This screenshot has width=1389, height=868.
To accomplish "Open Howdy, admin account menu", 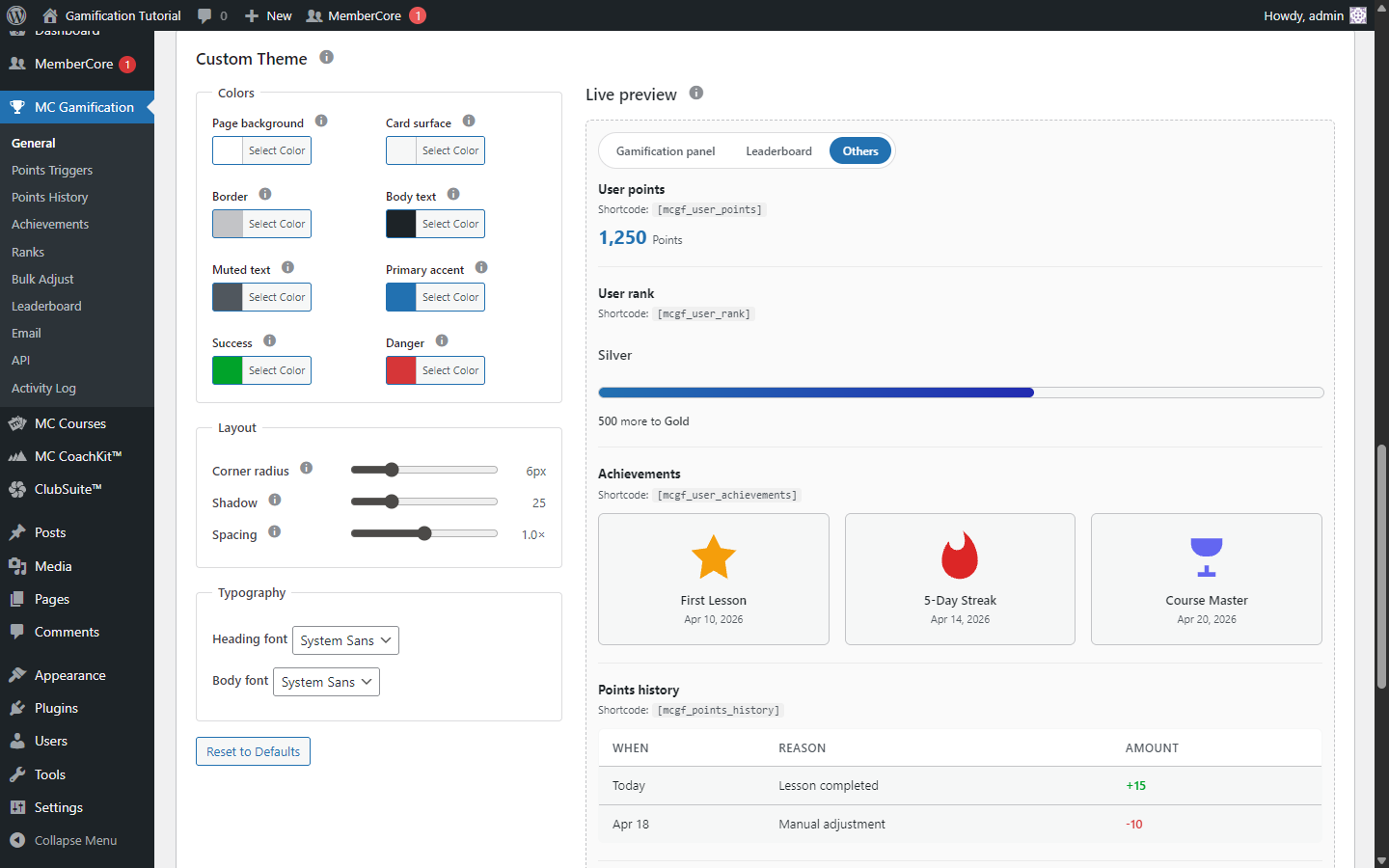I will coord(1316,15).
